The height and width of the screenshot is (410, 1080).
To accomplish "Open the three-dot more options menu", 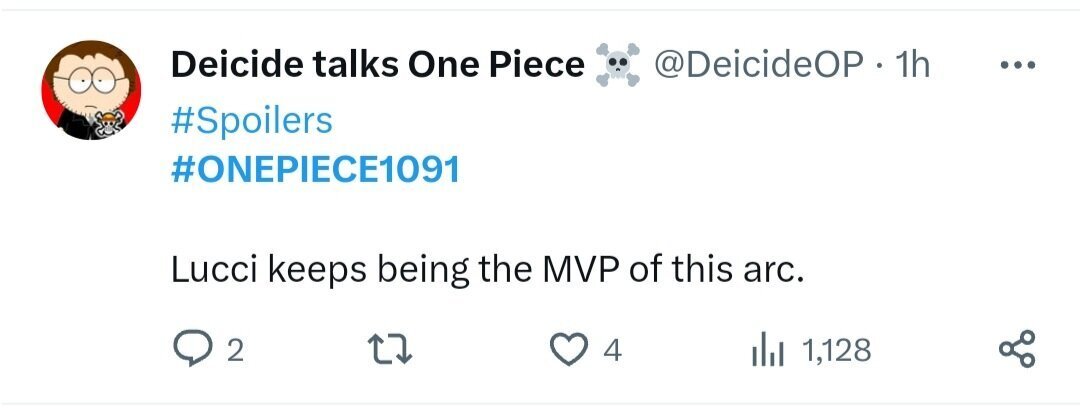I will point(1020,65).
